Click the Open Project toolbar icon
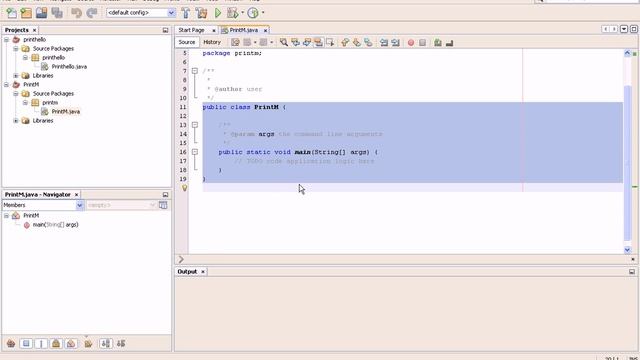This screenshot has width=640, height=360. pyautogui.click(x=41, y=13)
